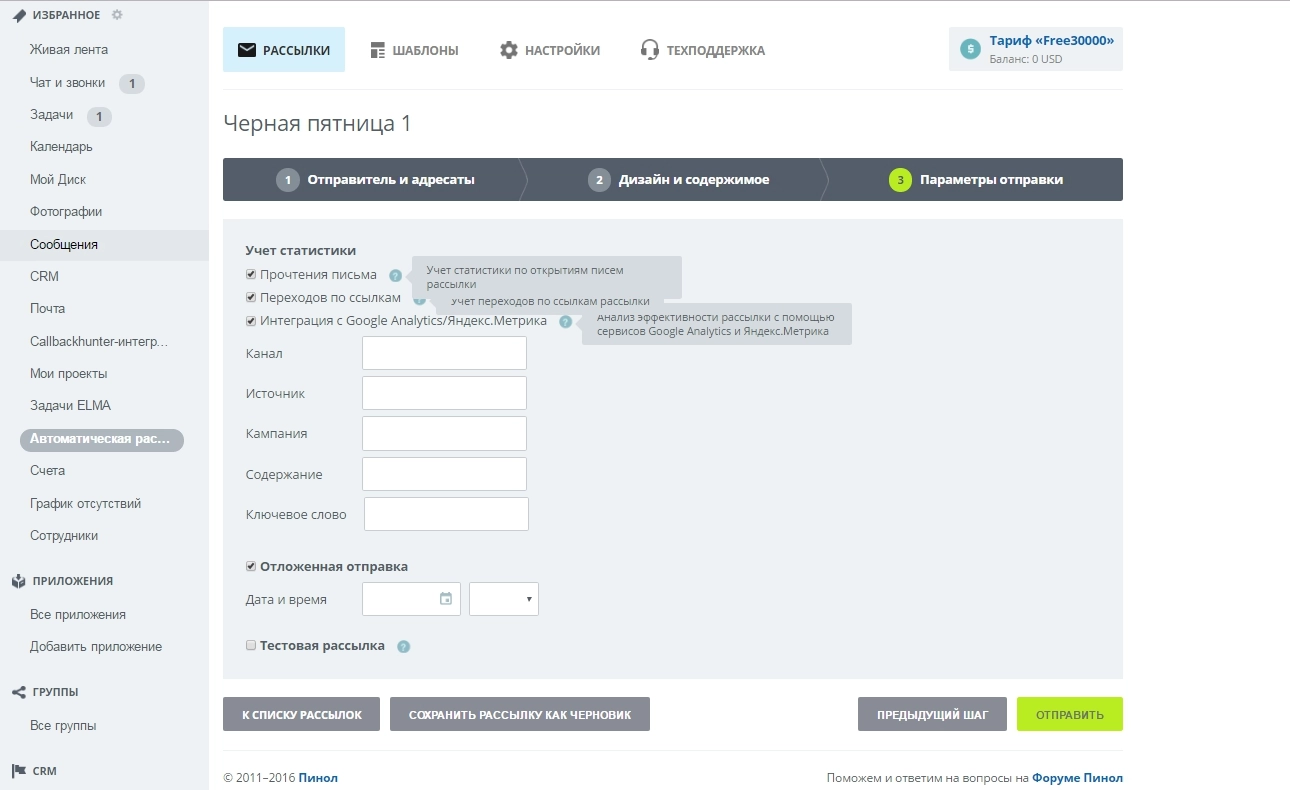The height and width of the screenshot is (790, 1290).
Task: Click the headset icon for Техподдержка
Action: click(650, 50)
